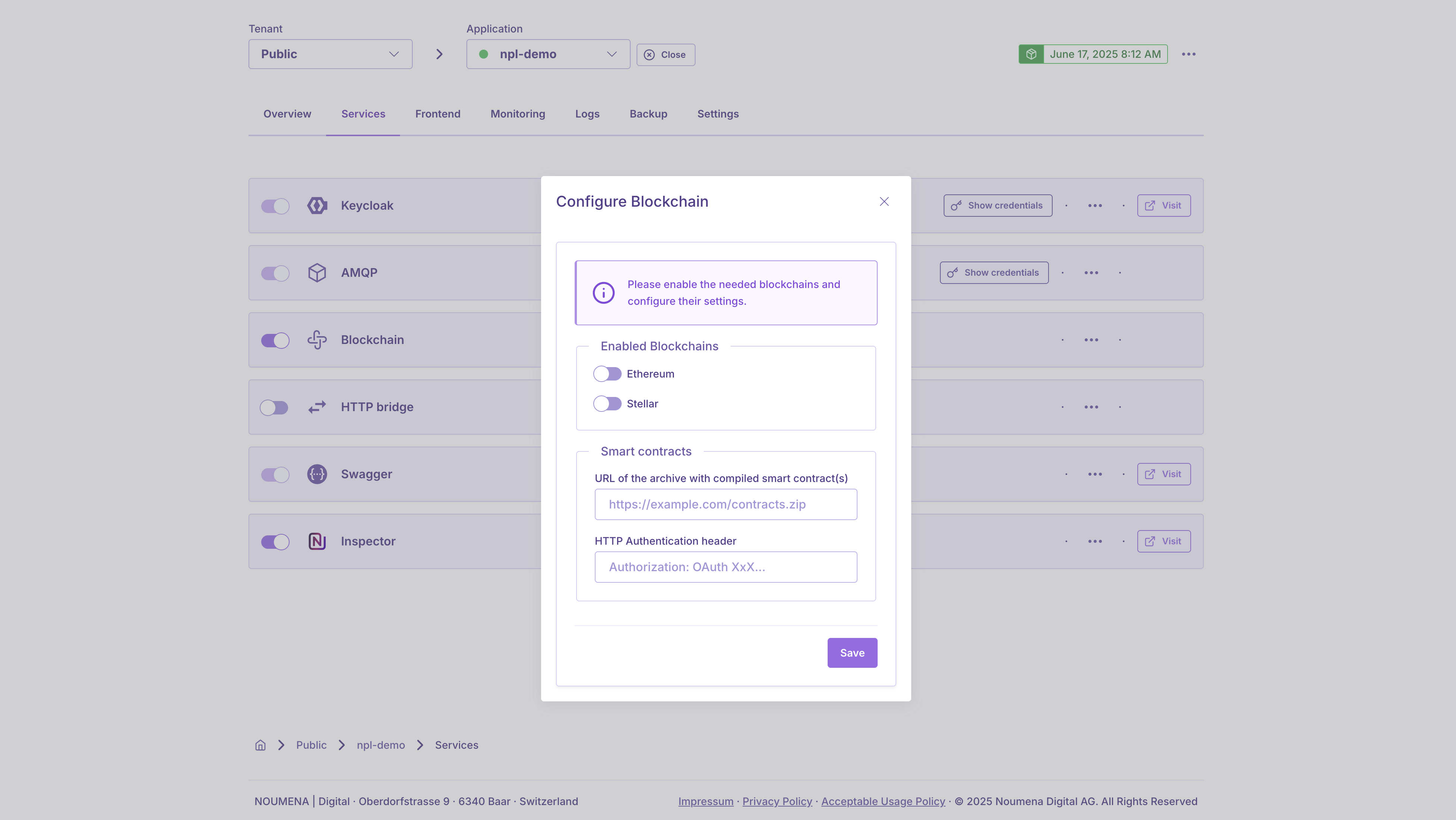Viewport: 1456px width, 820px height.
Task: Open the Settings tab
Action: tap(717, 114)
